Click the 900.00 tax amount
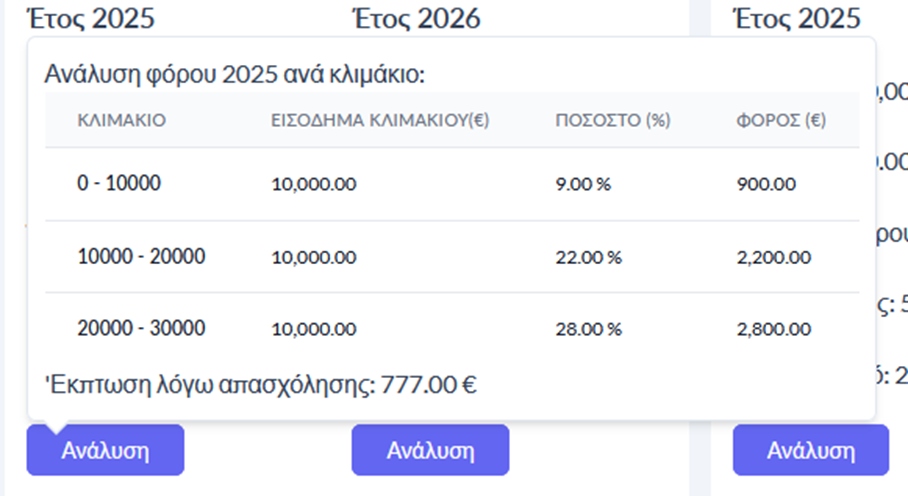 (766, 185)
